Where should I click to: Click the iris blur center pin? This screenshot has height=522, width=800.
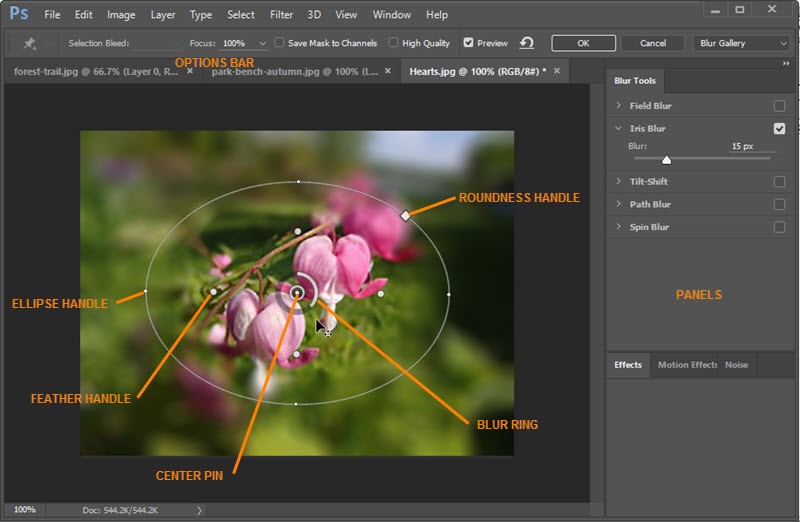(297, 293)
